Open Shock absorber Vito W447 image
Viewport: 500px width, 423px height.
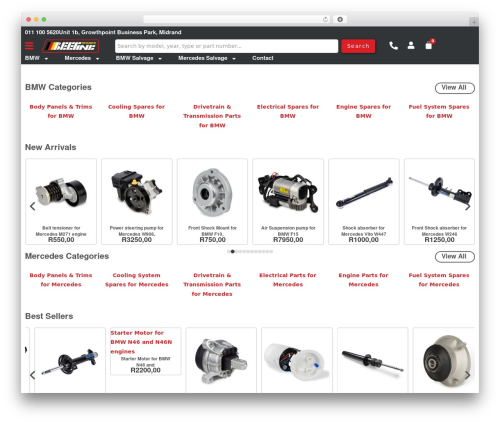point(364,193)
